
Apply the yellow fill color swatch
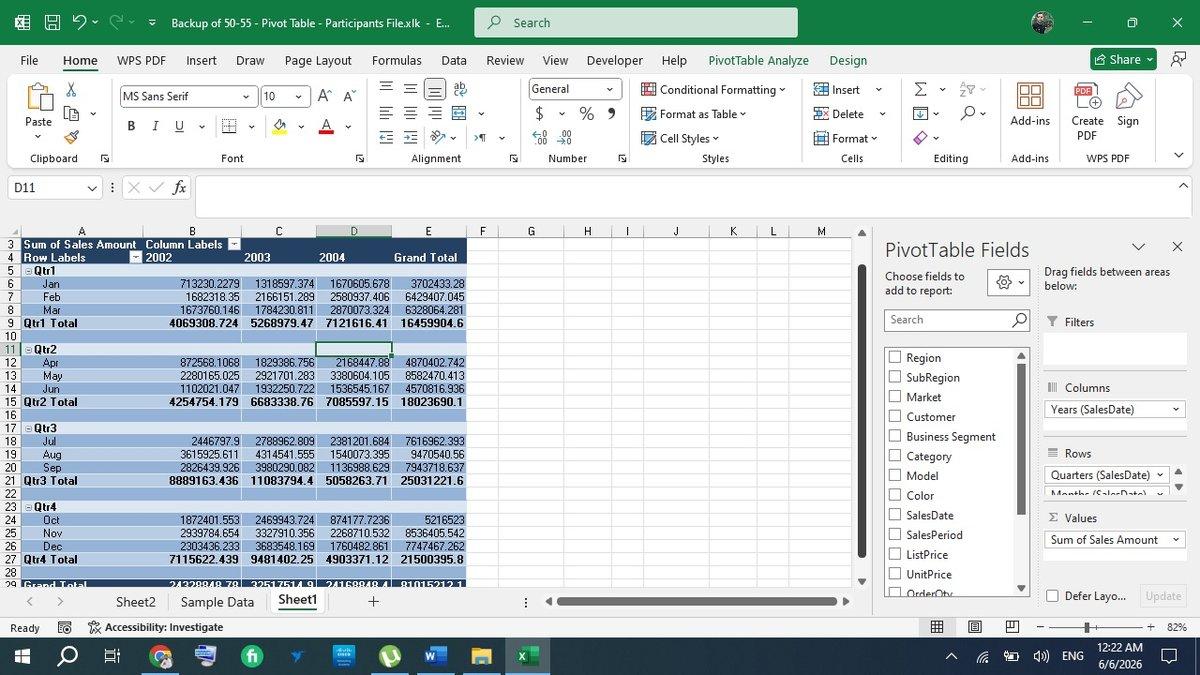coord(280,126)
